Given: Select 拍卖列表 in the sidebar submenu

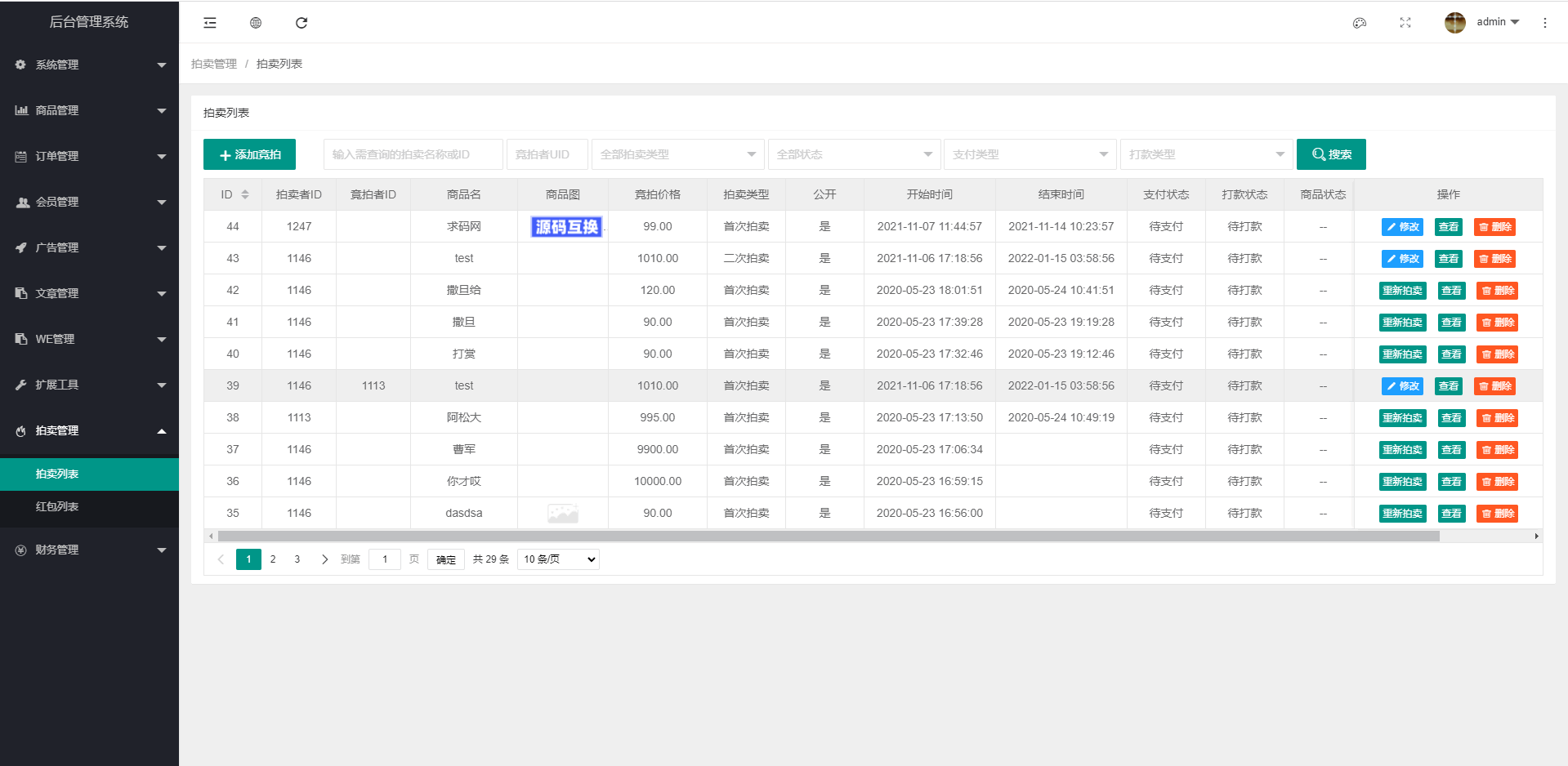Looking at the screenshot, I should tap(57, 474).
